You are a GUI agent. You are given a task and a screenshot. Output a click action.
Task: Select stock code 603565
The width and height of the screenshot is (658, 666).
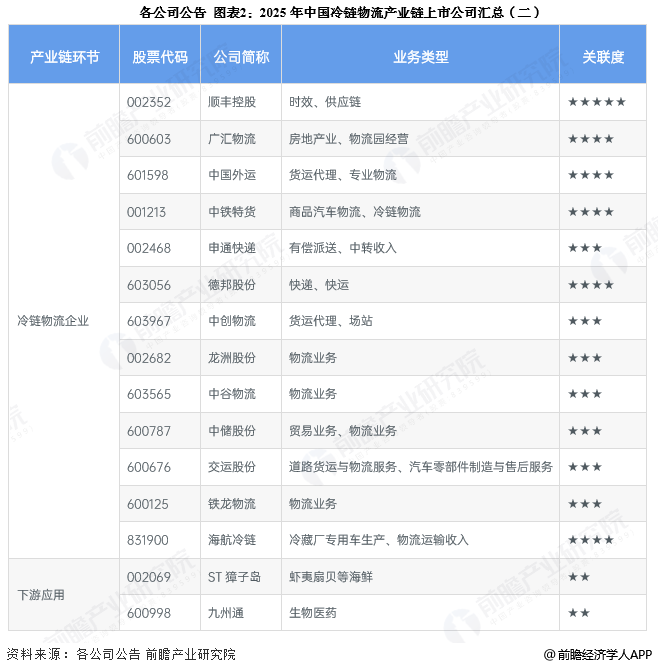149,394
